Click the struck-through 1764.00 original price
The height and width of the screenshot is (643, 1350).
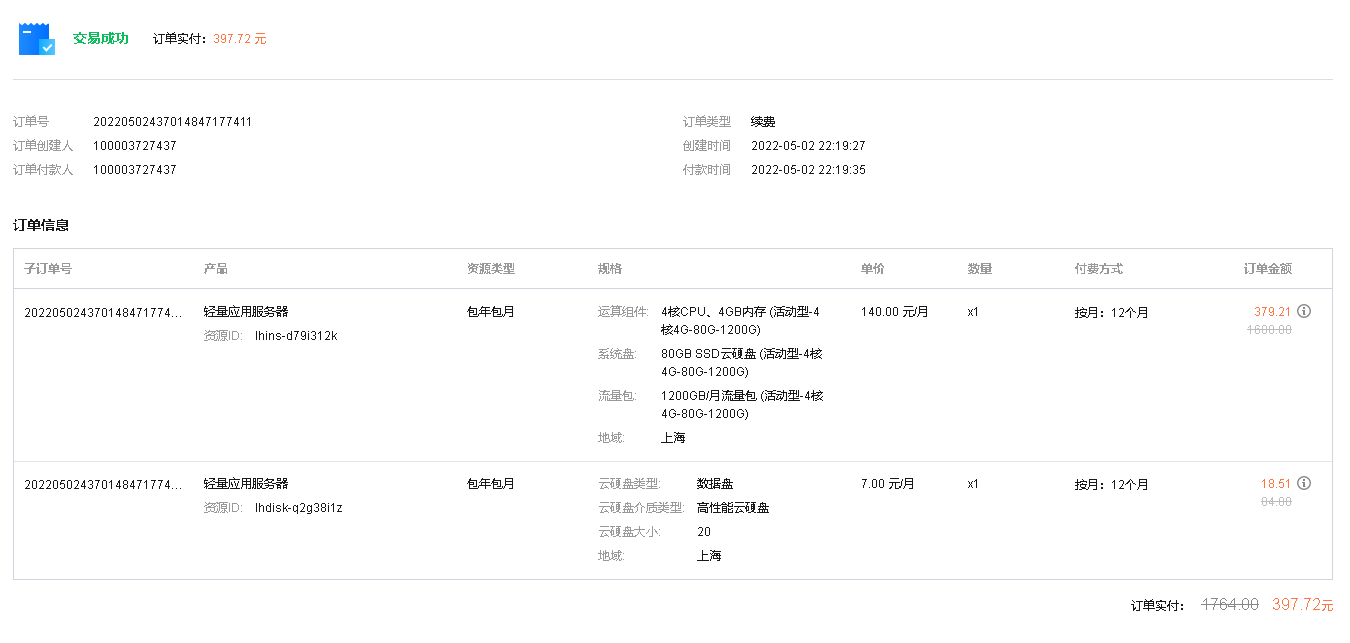(1230, 605)
